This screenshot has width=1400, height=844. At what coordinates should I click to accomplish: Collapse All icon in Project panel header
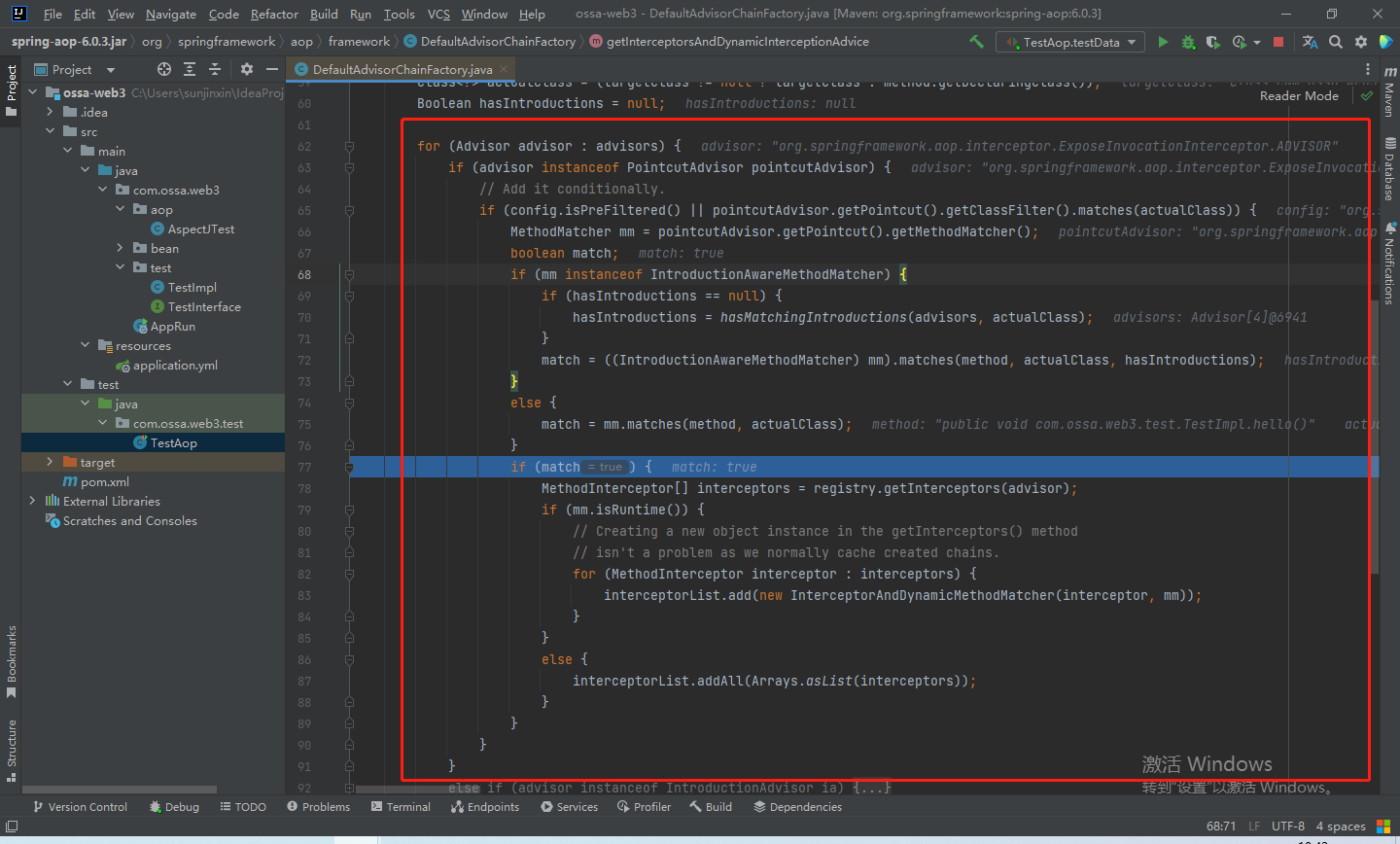pyautogui.click(x=215, y=69)
